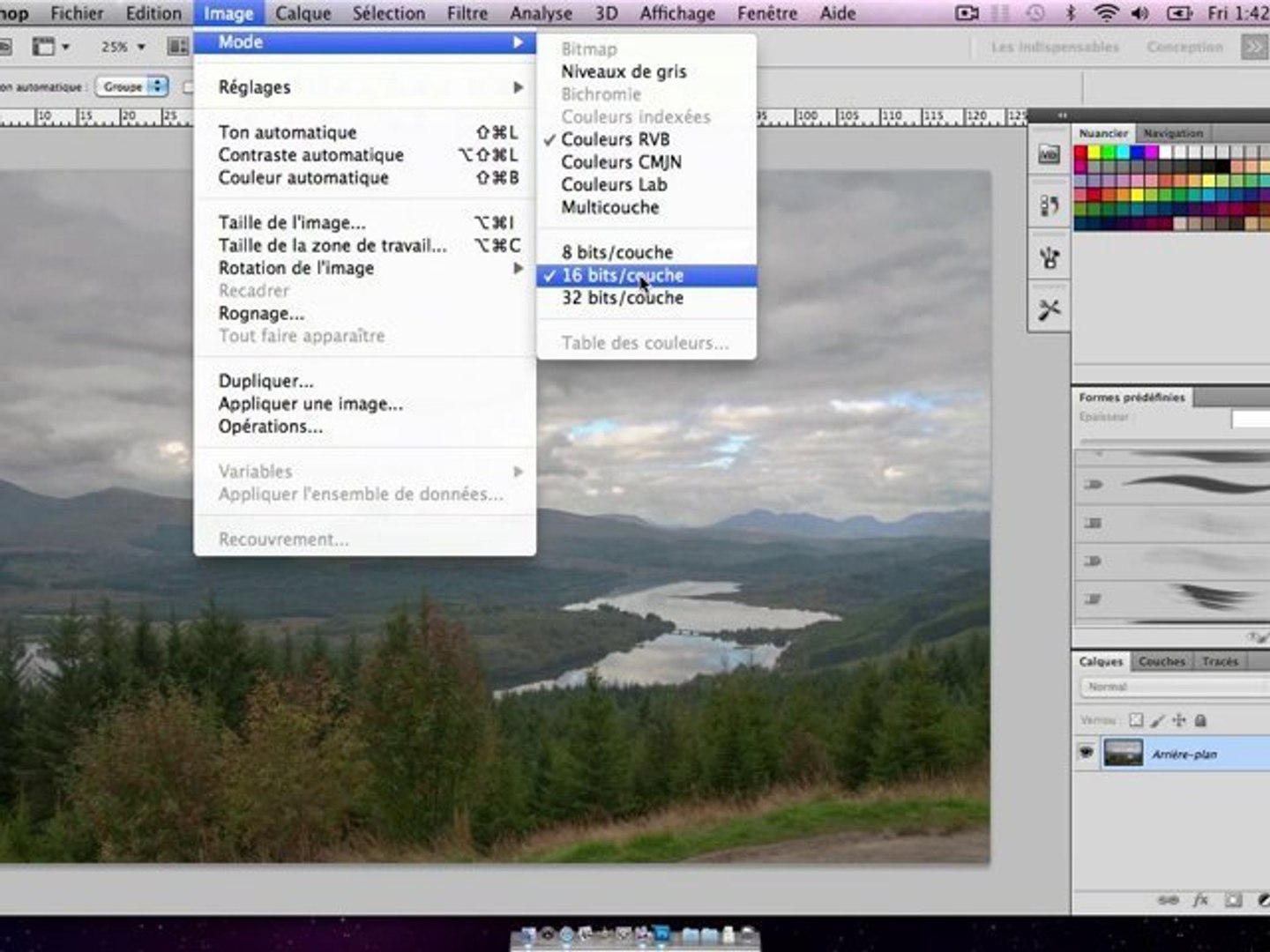Open the Tracés tab

[1220, 661]
